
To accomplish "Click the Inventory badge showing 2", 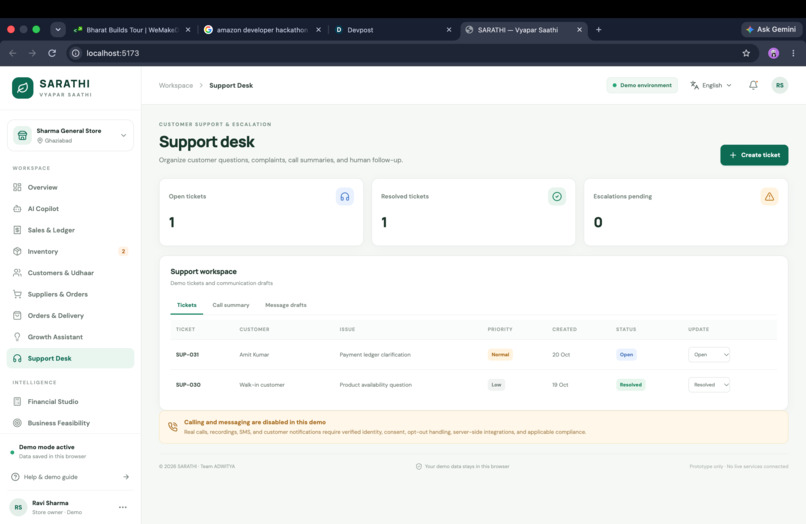I will point(123,251).
